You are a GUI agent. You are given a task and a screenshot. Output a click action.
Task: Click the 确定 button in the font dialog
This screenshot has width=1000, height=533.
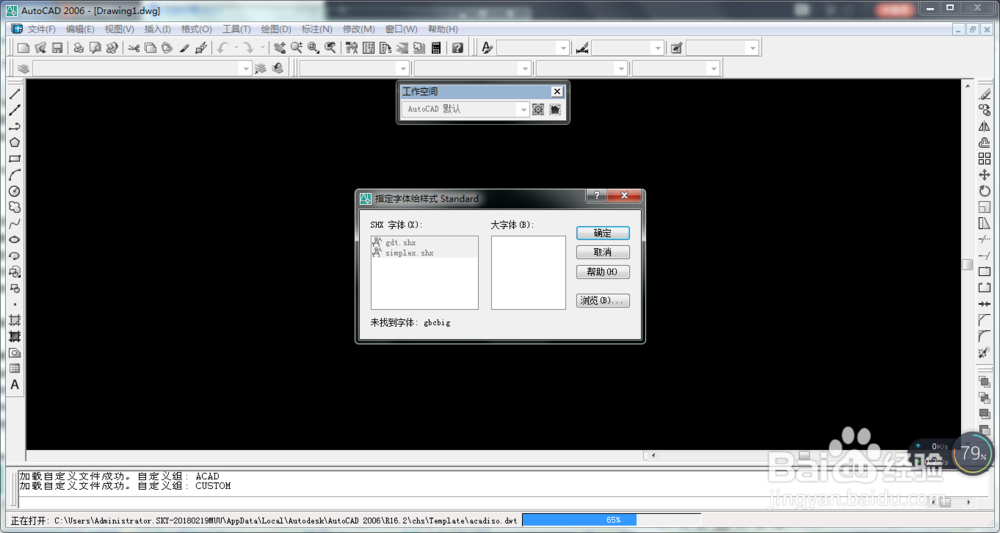(603, 233)
